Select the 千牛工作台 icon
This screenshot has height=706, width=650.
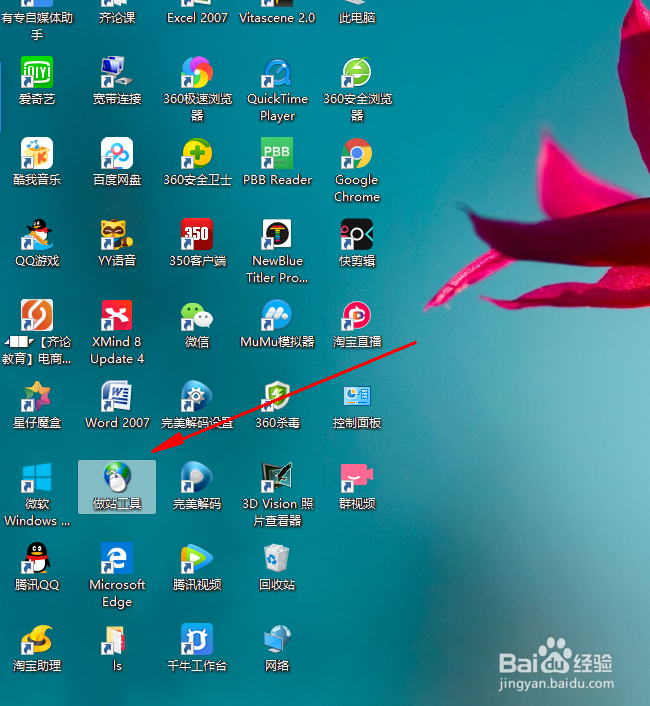click(x=197, y=639)
